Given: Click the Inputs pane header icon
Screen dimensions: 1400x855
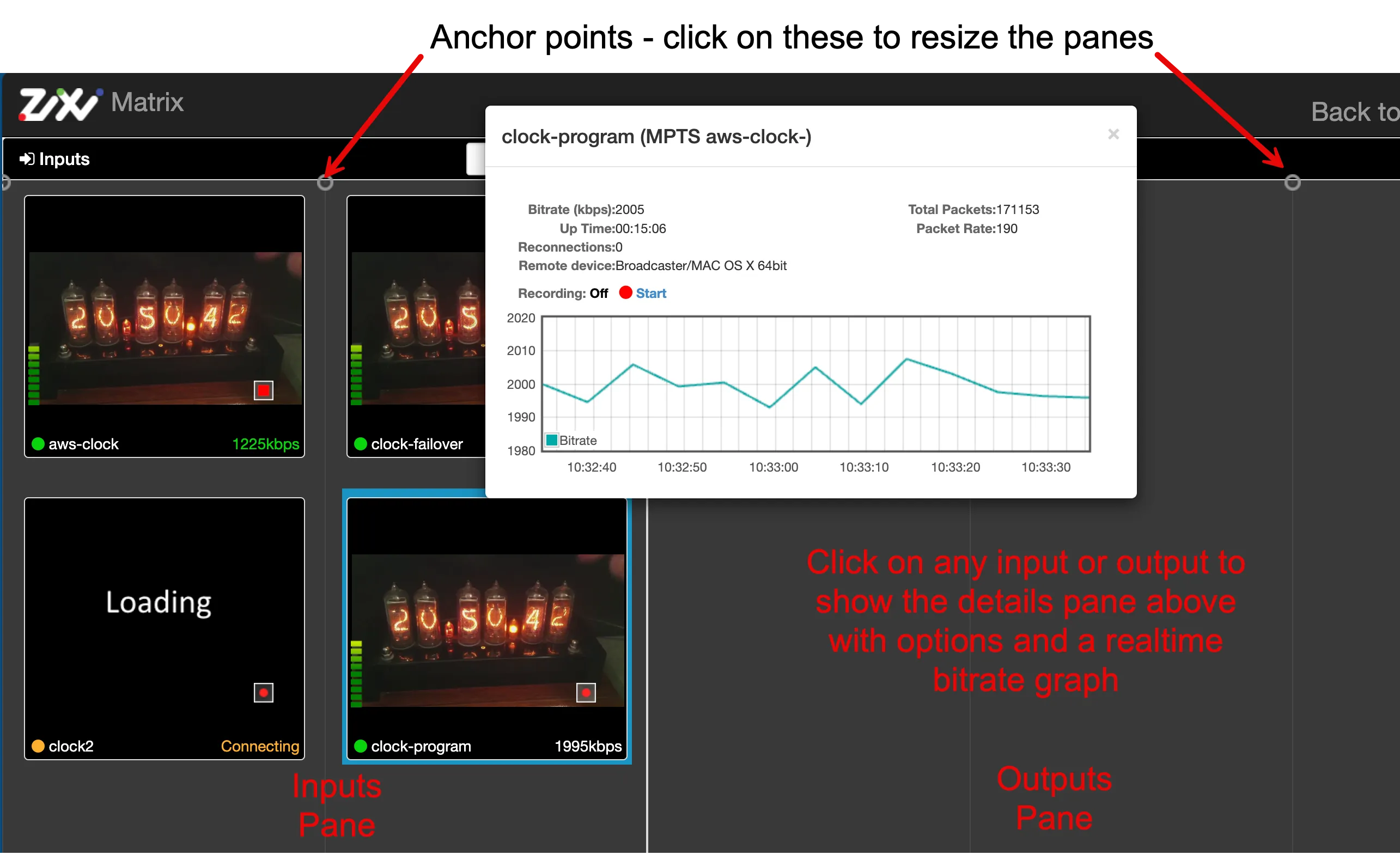Looking at the screenshot, I should point(27,159).
